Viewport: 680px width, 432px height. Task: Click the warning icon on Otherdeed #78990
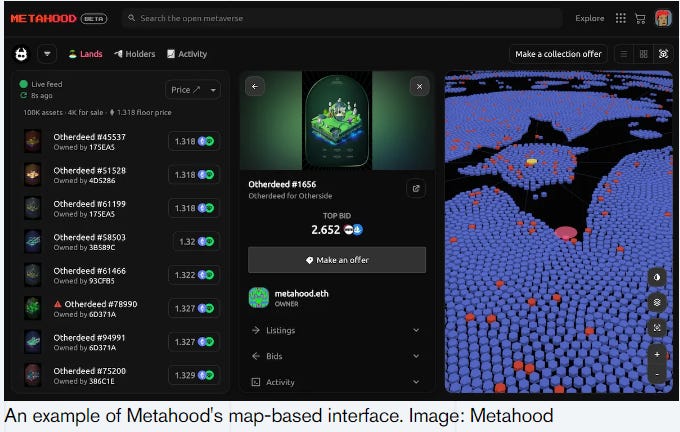[x=58, y=304]
